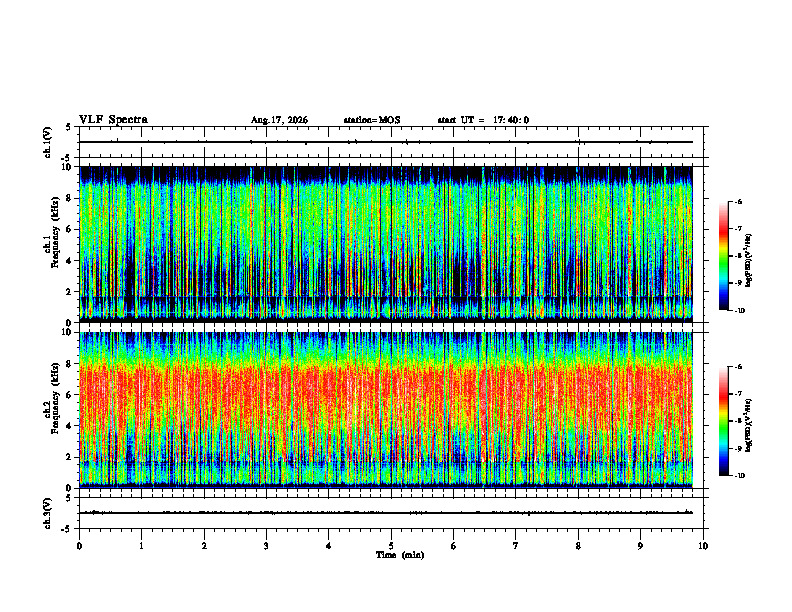The width and height of the screenshot is (792, 612).
Task: Click the Time (min) axis label
Action: (x=400, y=555)
